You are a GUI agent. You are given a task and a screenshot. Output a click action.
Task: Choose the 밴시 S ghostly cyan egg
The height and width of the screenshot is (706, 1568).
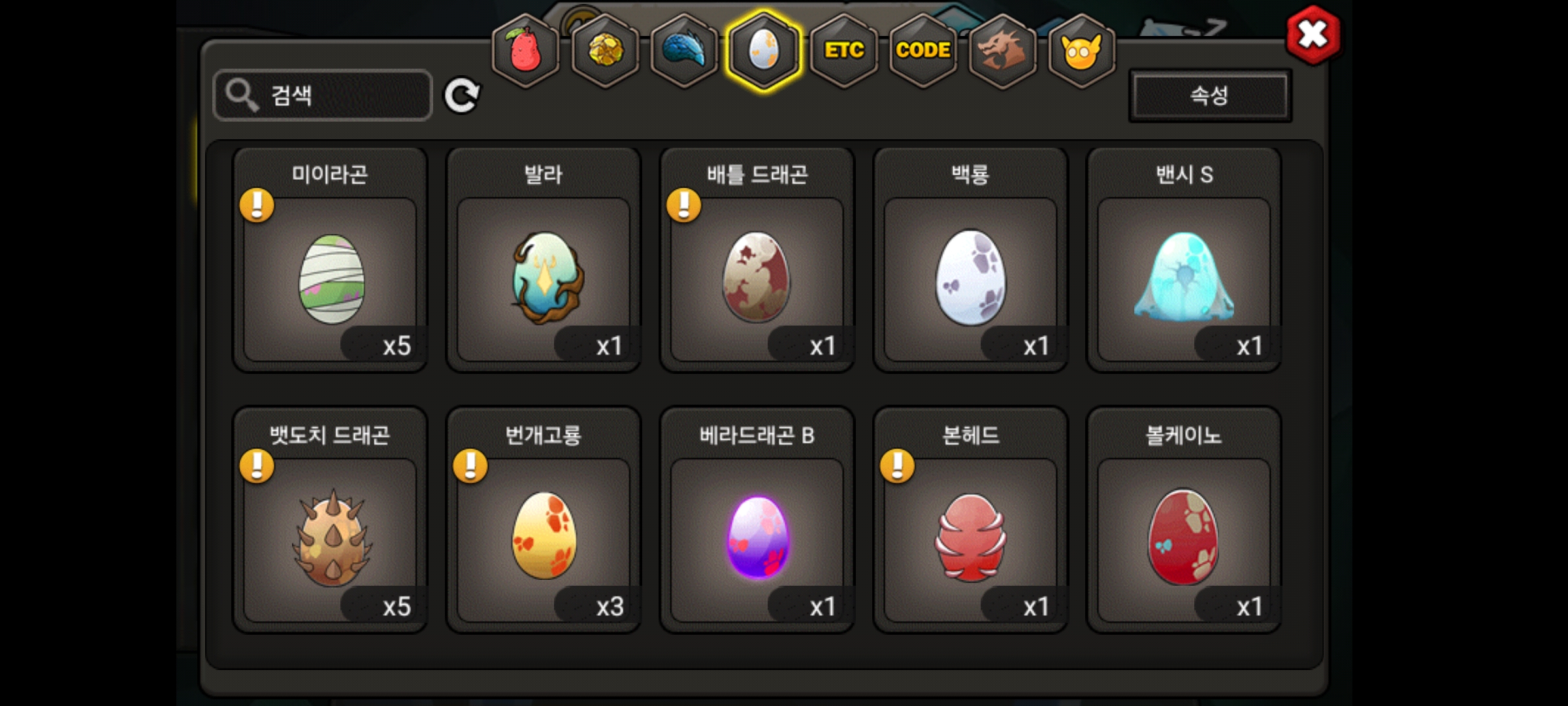point(1184,260)
